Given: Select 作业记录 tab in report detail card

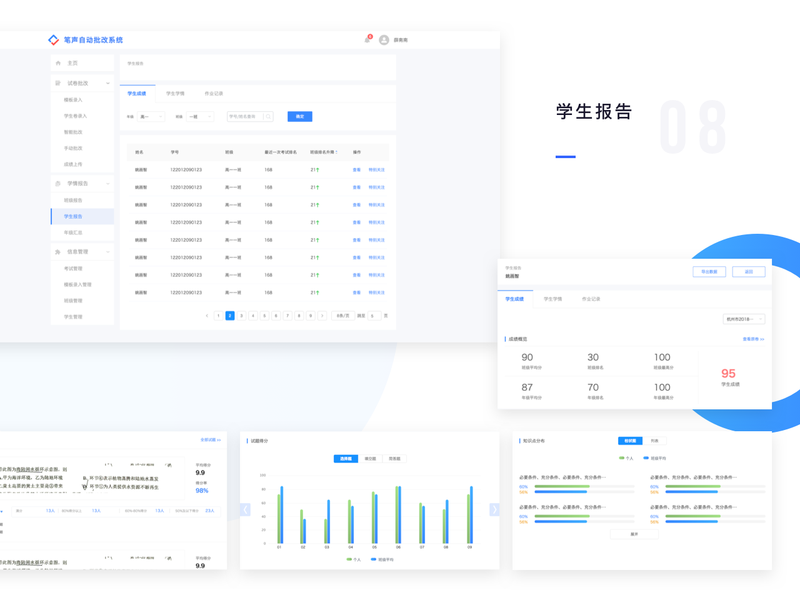Looking at the screenshot, I should click(x=591, y=299).
